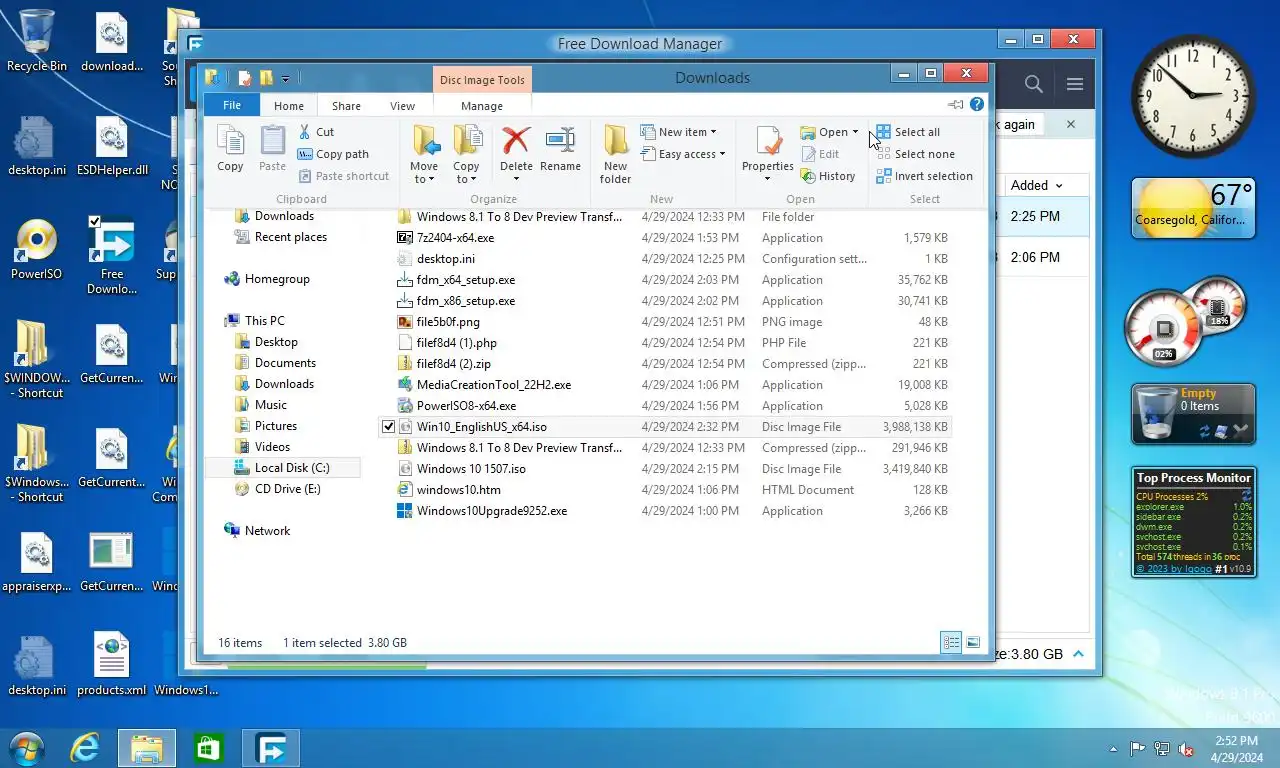Click Select all in the ribbon
This screenshot has width=1280, height=768.
(908, 132)
